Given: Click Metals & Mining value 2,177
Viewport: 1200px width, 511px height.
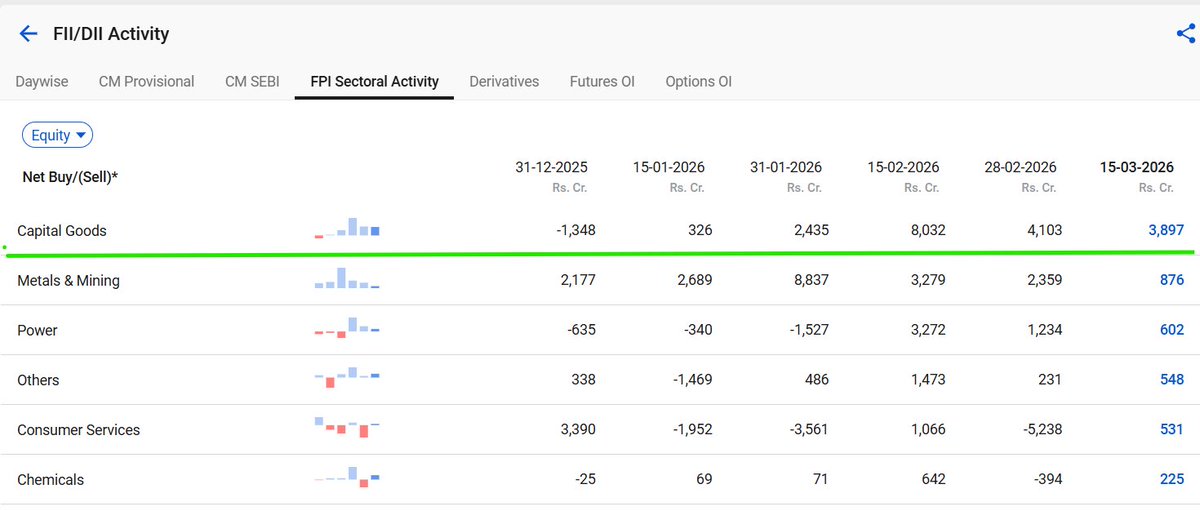Looking at the screenshot, I should tap(577, 280).
